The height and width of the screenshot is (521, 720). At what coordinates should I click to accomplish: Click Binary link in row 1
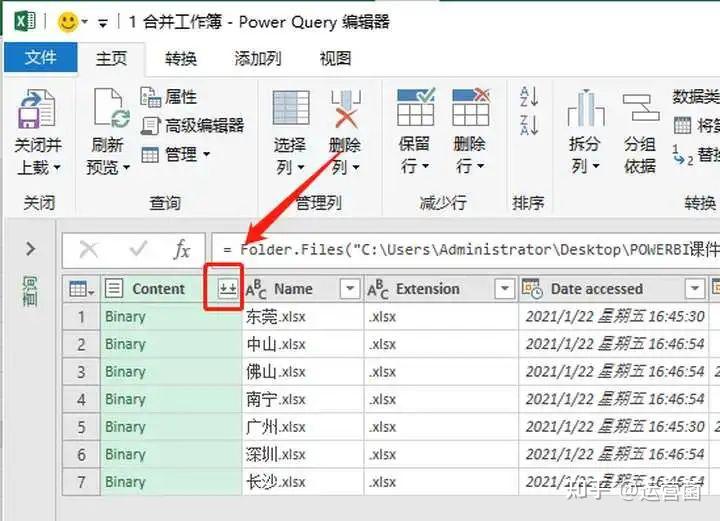pos(125,317)
